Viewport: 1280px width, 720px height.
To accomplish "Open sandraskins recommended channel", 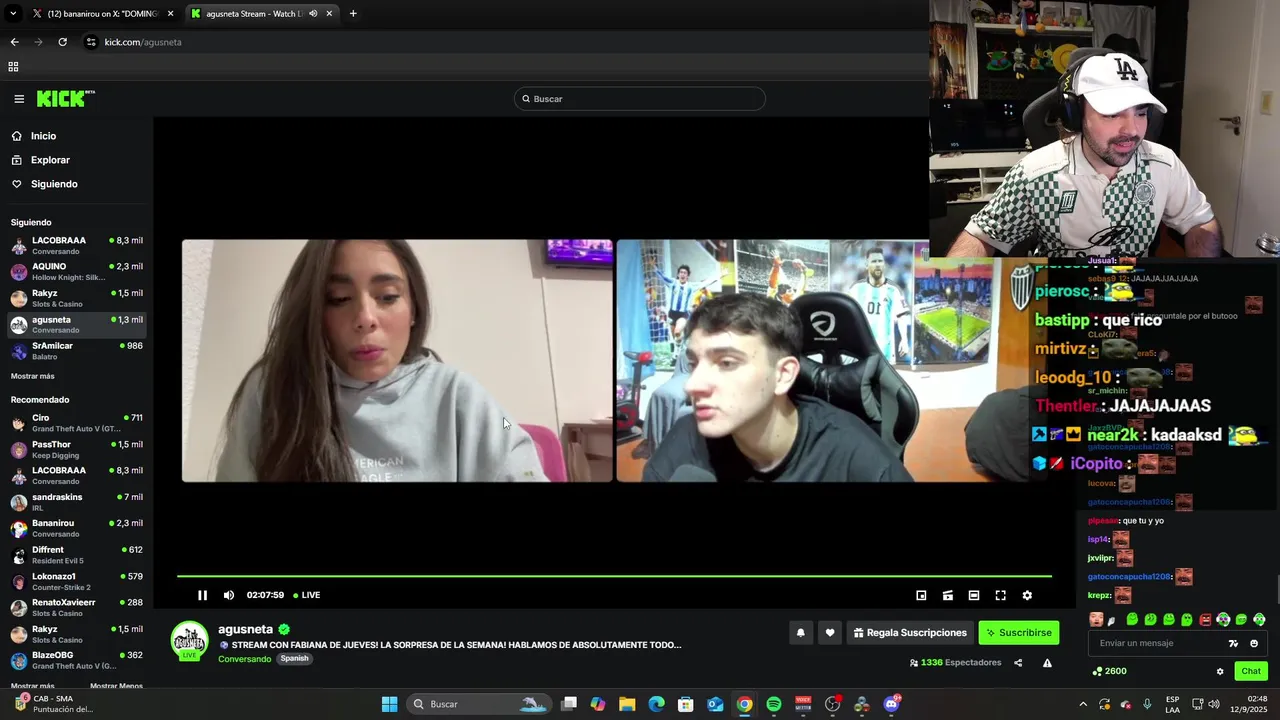I will pos(77,501).
